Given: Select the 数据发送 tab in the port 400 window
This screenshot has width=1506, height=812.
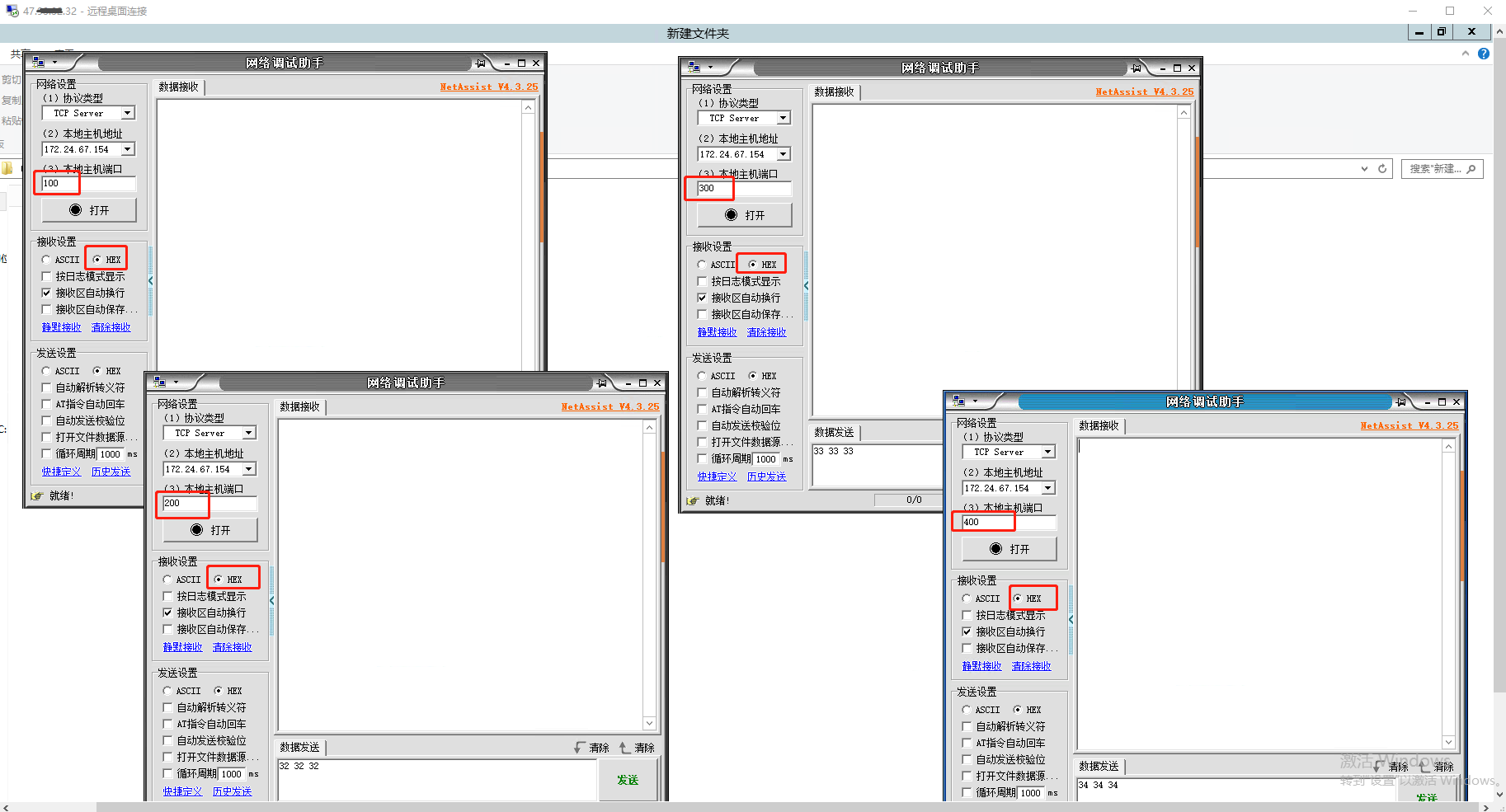Looking at the screenshot, I should pos(1099,766).
